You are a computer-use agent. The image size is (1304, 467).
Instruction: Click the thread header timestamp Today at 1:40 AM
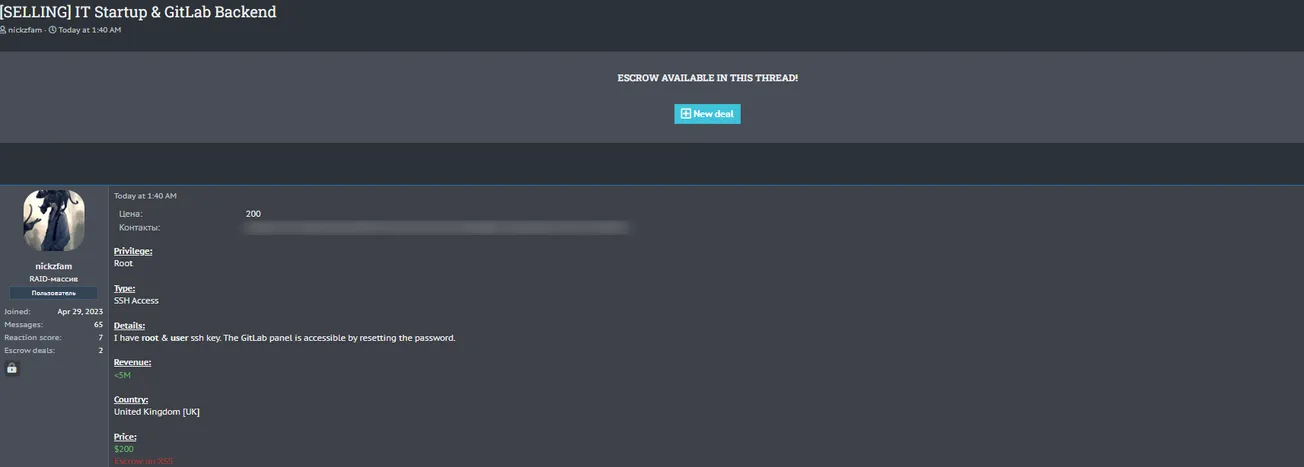coord(89,30)
